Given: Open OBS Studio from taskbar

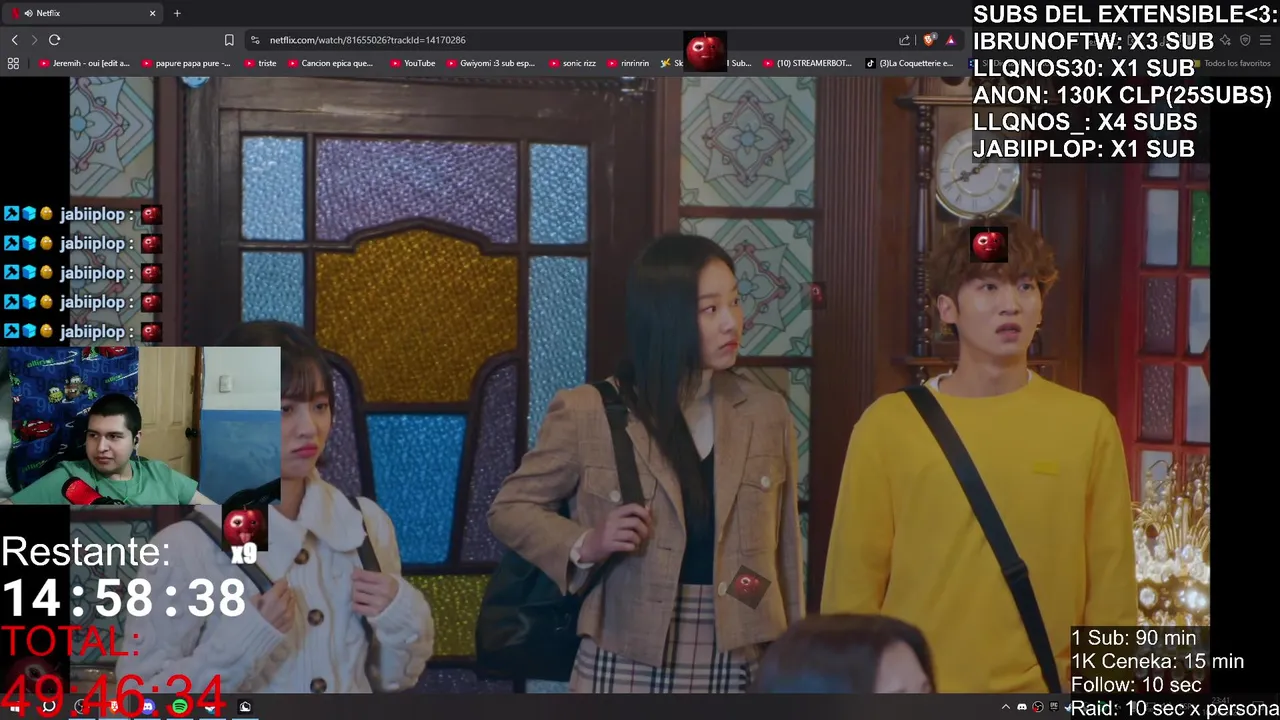Looking at the screenshot, I should click(79, 707).
